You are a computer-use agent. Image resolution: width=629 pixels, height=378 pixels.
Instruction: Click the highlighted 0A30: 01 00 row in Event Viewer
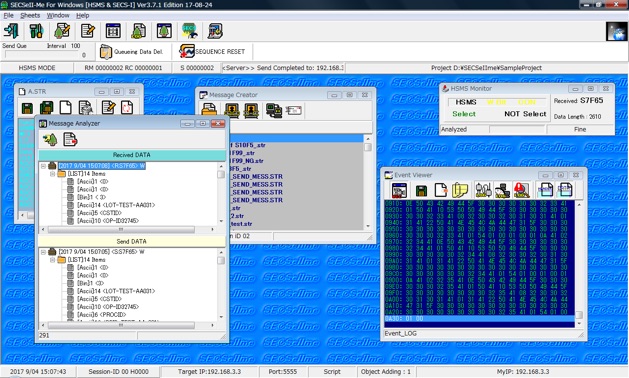[x=479, y=319]
